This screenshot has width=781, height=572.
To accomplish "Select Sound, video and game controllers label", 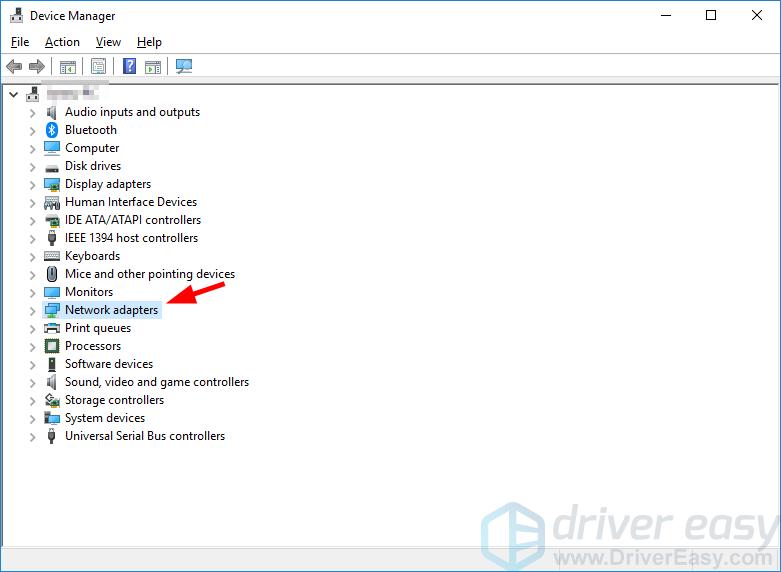I will coord(157,382).
